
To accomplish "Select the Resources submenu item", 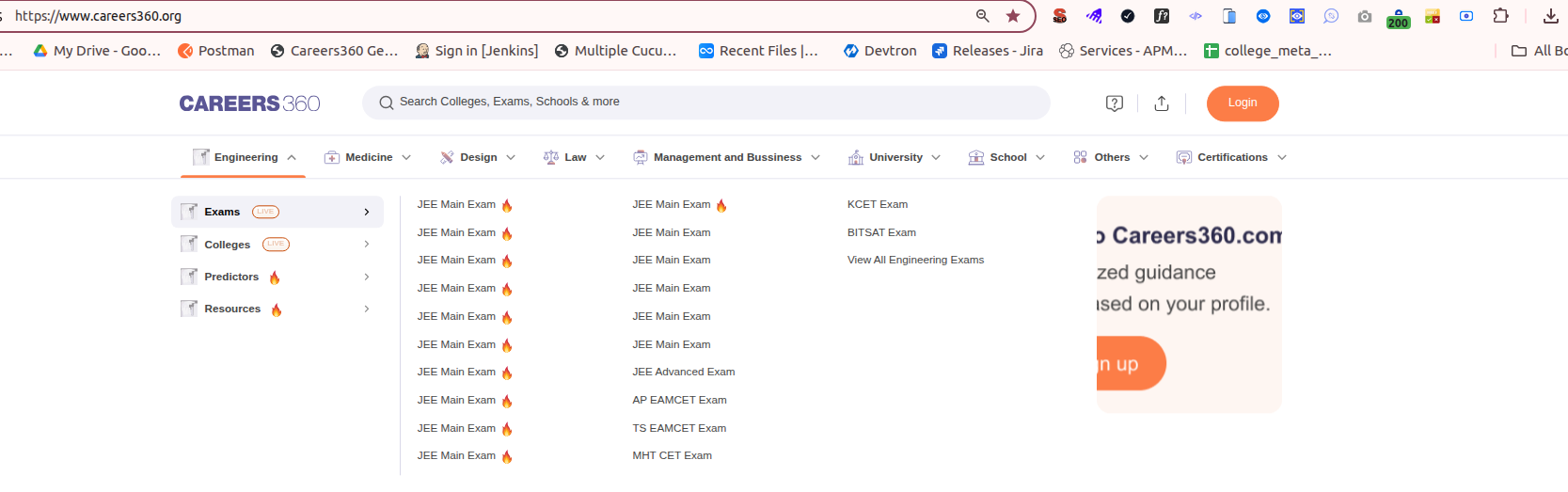I will 277,309.
